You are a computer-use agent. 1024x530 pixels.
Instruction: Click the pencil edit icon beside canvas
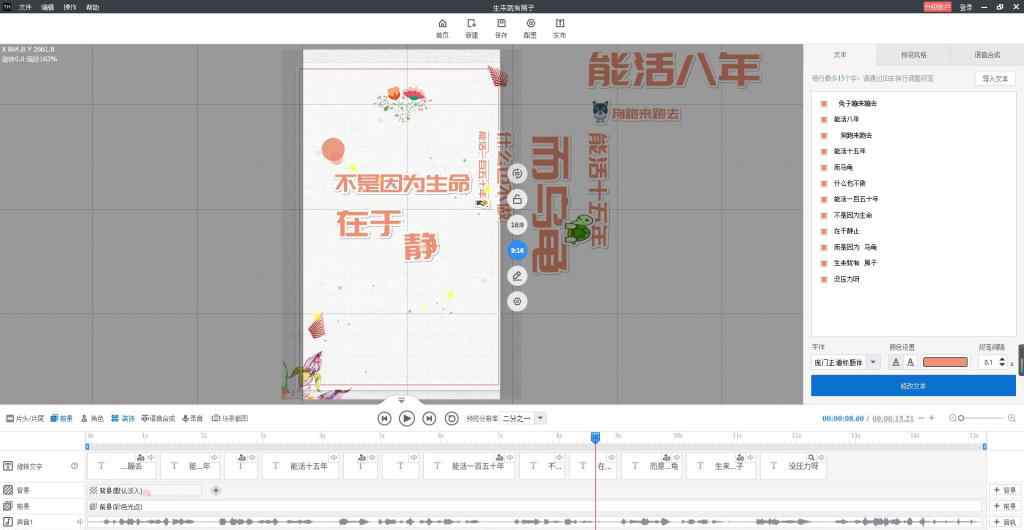coord(517,275)
